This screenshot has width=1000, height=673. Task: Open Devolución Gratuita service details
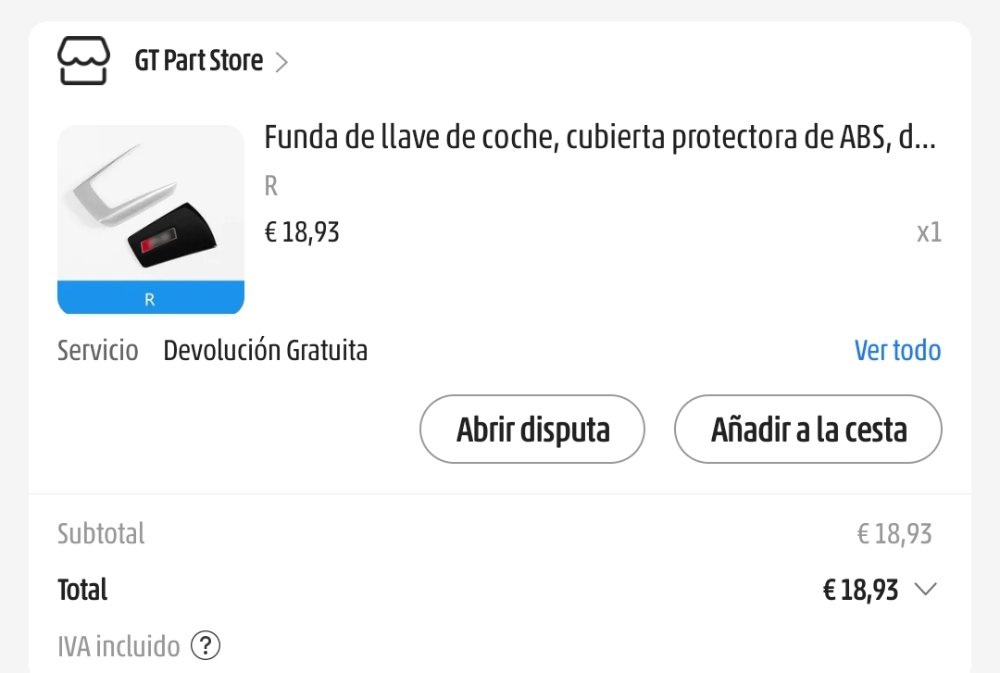pos(265,350)
